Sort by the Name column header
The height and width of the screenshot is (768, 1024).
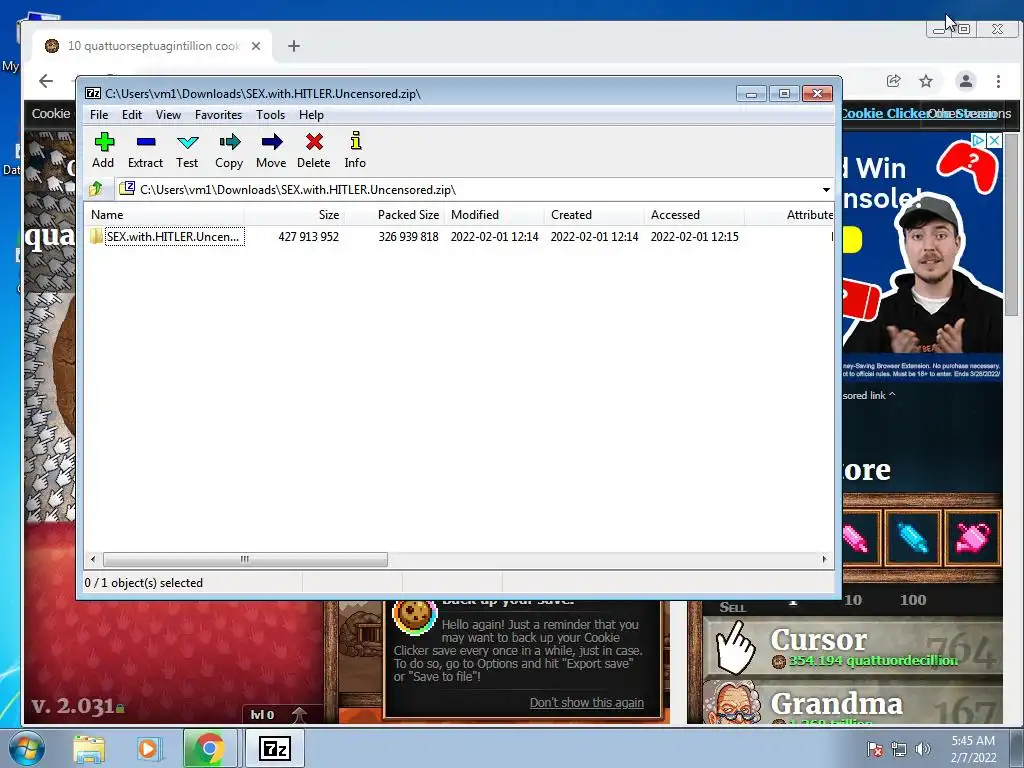pos(165,215)
